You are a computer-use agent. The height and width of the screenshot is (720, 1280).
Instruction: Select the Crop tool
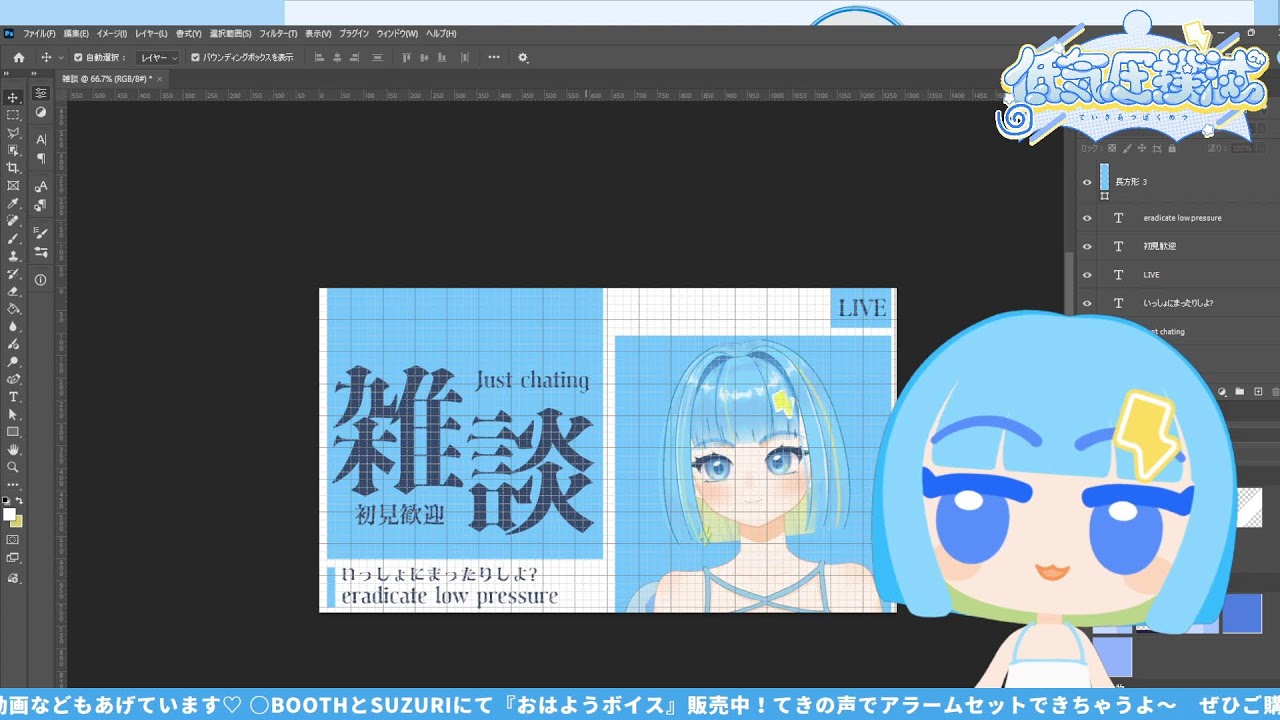tap(13, 168)
